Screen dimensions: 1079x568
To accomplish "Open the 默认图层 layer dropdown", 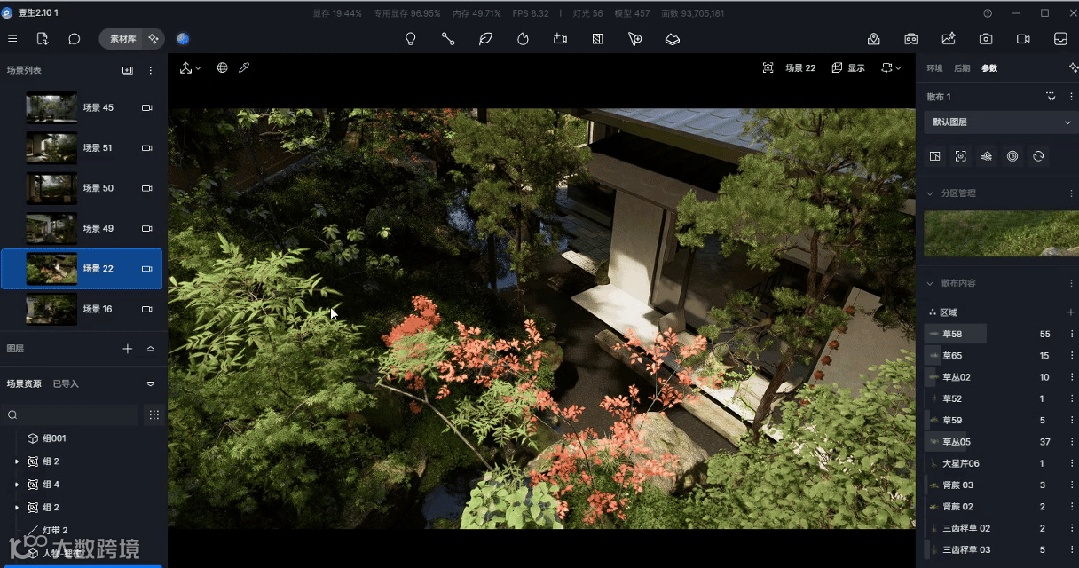I will (1001, 122).
